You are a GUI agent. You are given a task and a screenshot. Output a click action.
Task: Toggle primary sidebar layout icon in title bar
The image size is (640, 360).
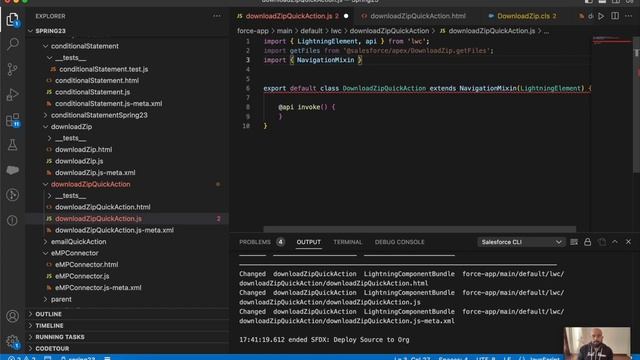pyautogui.click(x=589, y=2)
